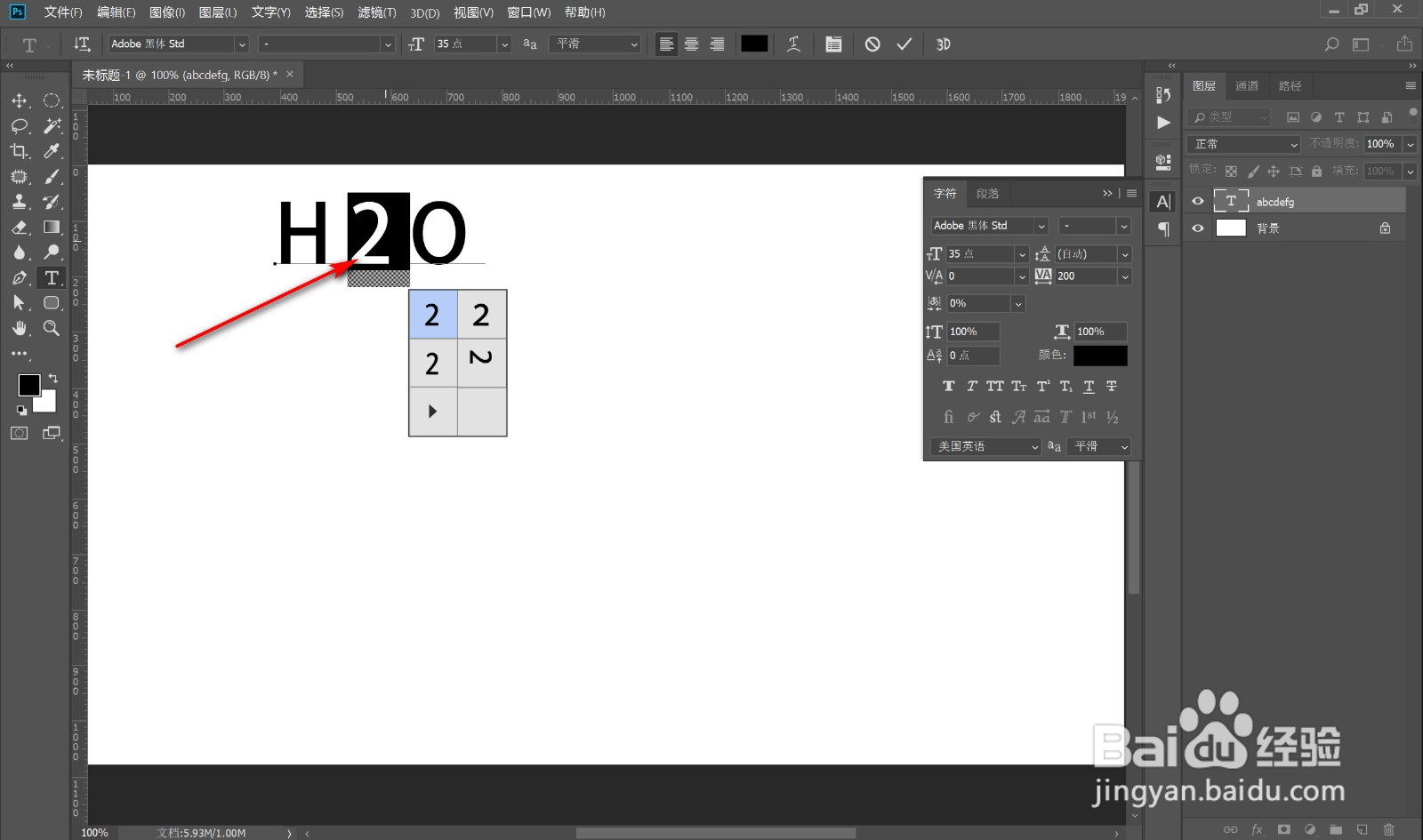
Task: Select the Pen tool
Action: (x=20, y=277)
